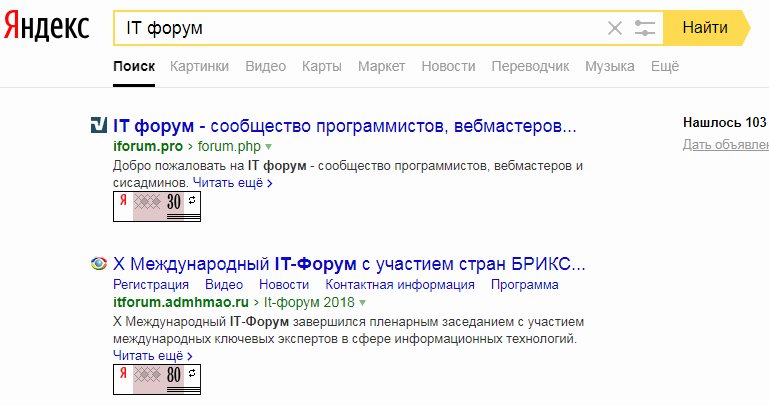The image size is (769, 406).
Task: Click the itforum.admhmao.ru favicon icon
Action: (99, 264)
